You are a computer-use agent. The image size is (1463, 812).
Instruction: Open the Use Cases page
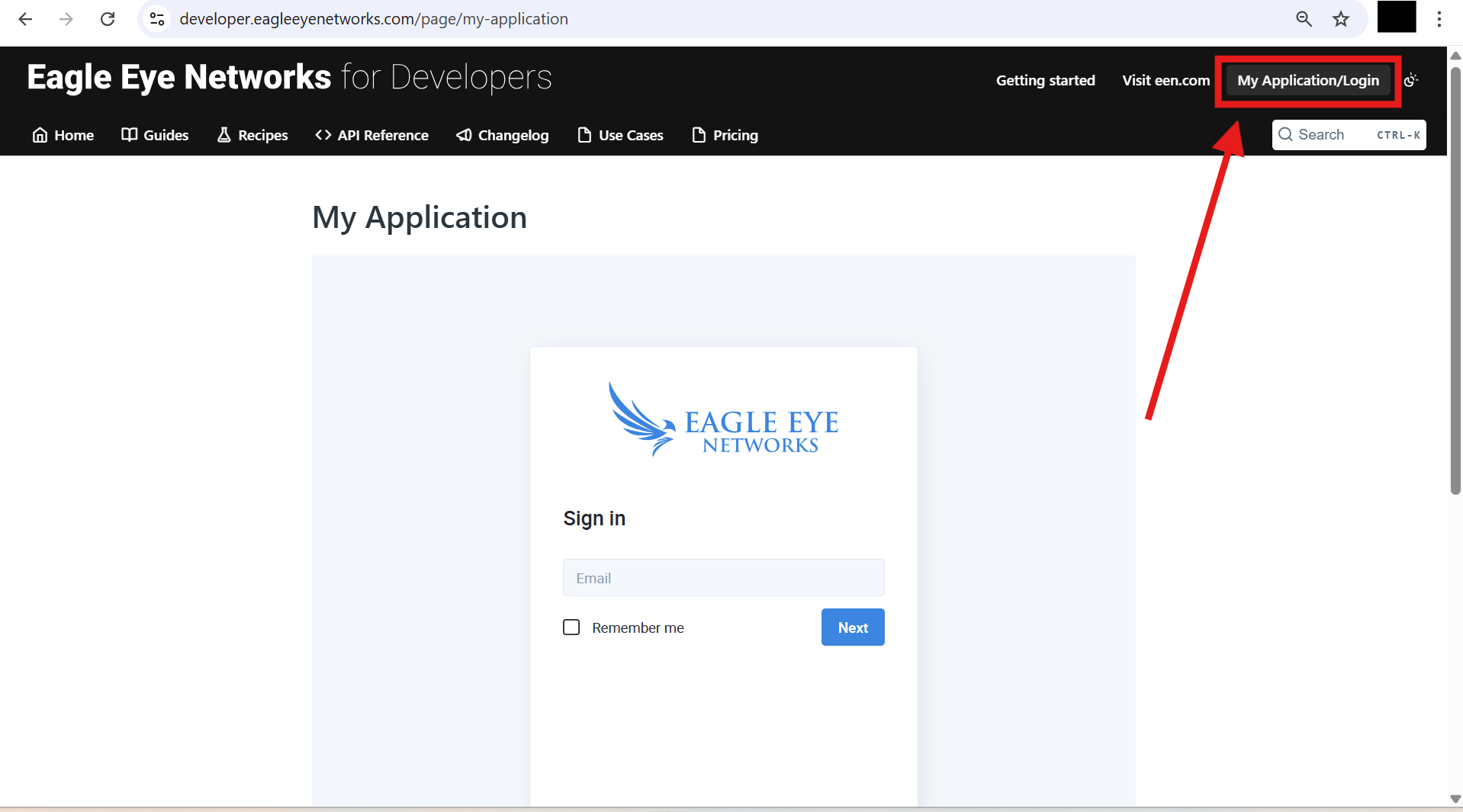tap(620, 135)
